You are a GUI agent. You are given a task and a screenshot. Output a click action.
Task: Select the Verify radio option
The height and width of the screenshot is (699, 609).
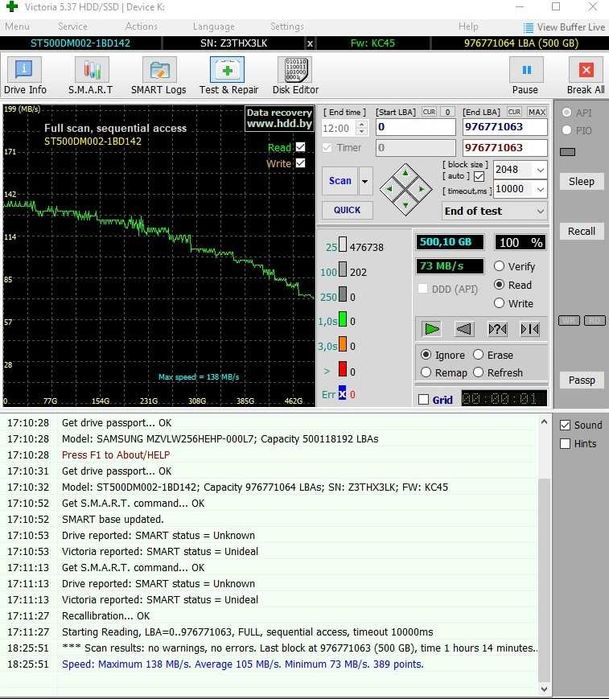[x=499, y=267]
